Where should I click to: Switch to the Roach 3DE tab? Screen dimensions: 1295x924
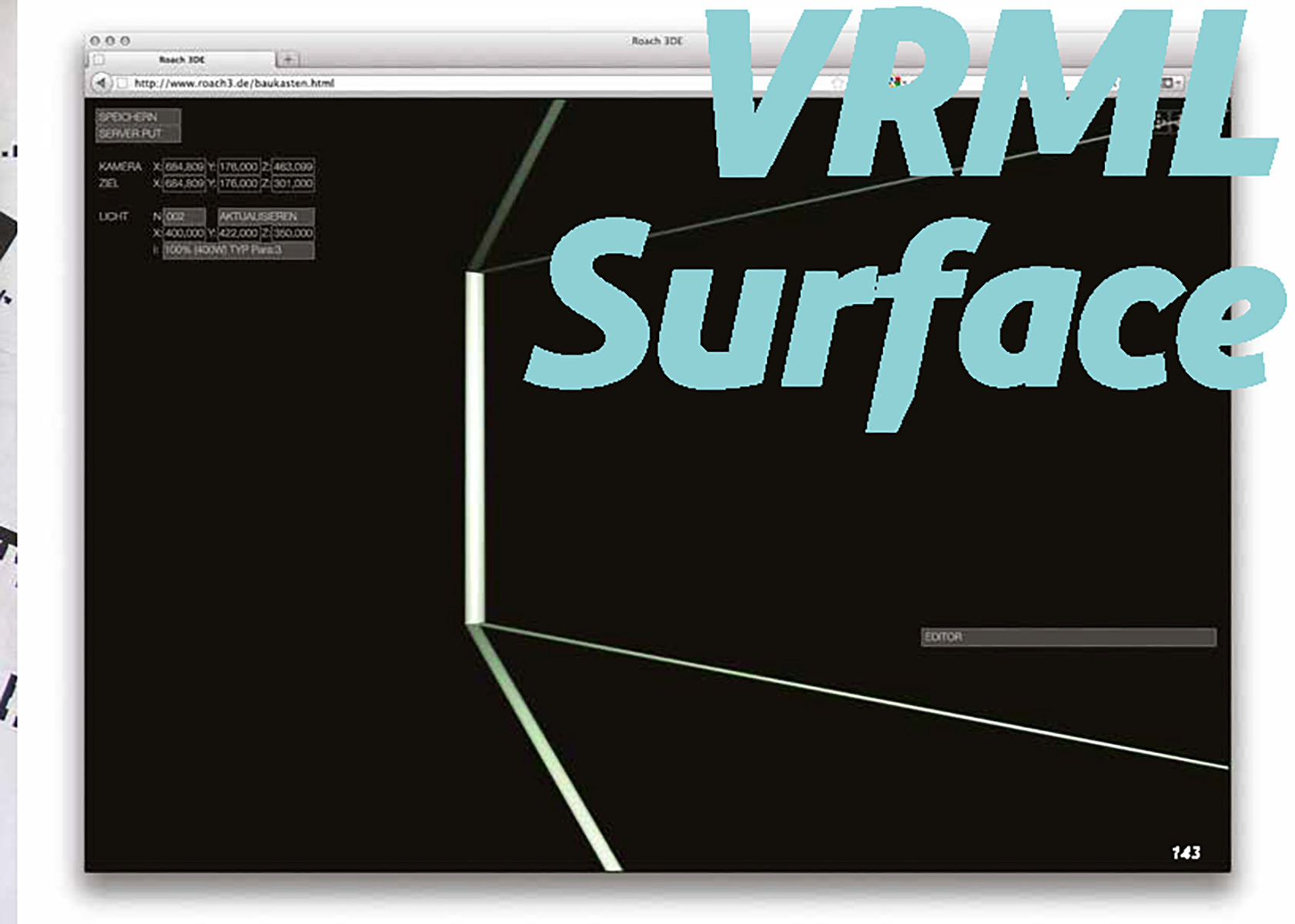[x=182, y=59]
